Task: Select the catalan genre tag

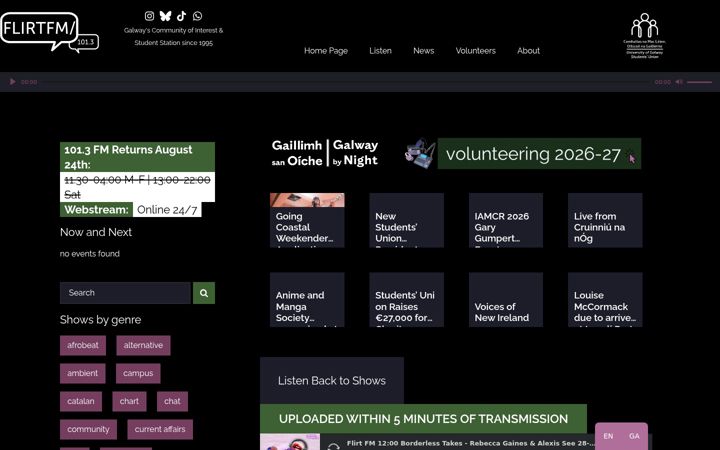Action: click(x=81, y=401)
